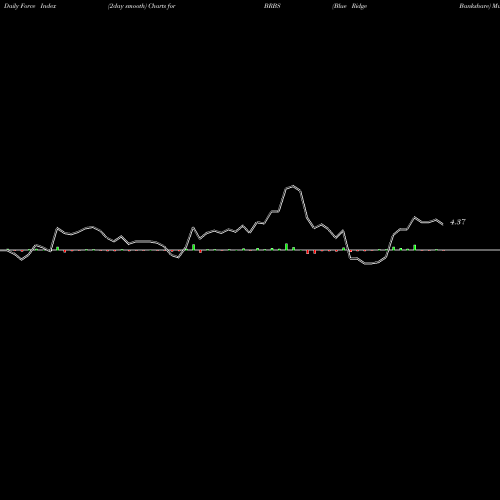This screenshot has height=500, width=500.
Task: Click the tallest green bar beneath the line's peak
Action: click(x=286, y=246)
